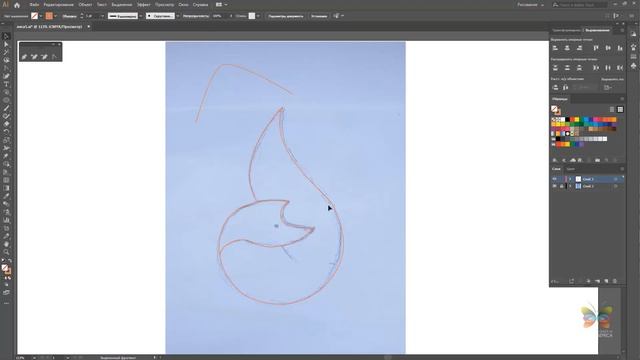Select the Magic Wand tool
The image size is (640, 360).
pyautogui.click(x=6, y=52)
